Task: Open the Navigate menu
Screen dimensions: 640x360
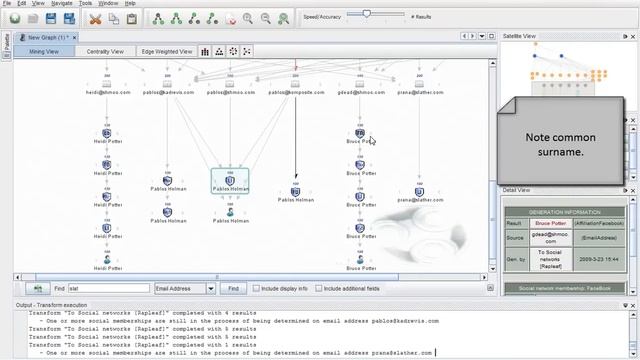Action: click(x=62, y=3)
